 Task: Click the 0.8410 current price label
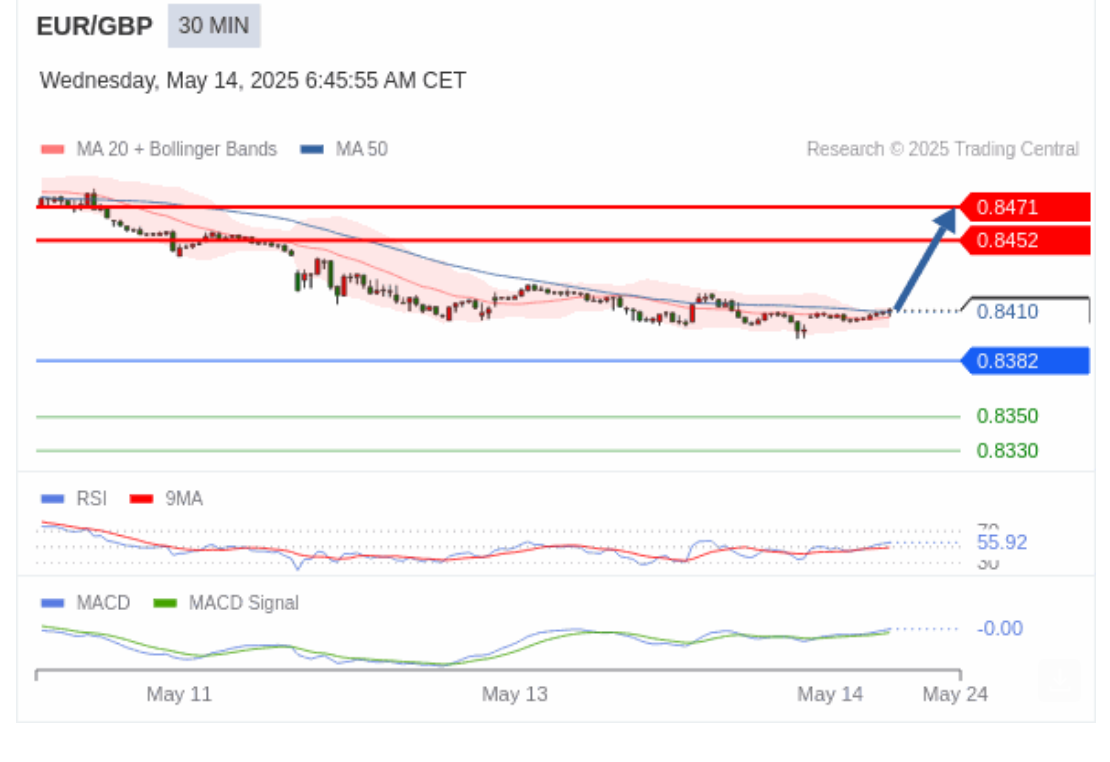[x=1007, y=312]
